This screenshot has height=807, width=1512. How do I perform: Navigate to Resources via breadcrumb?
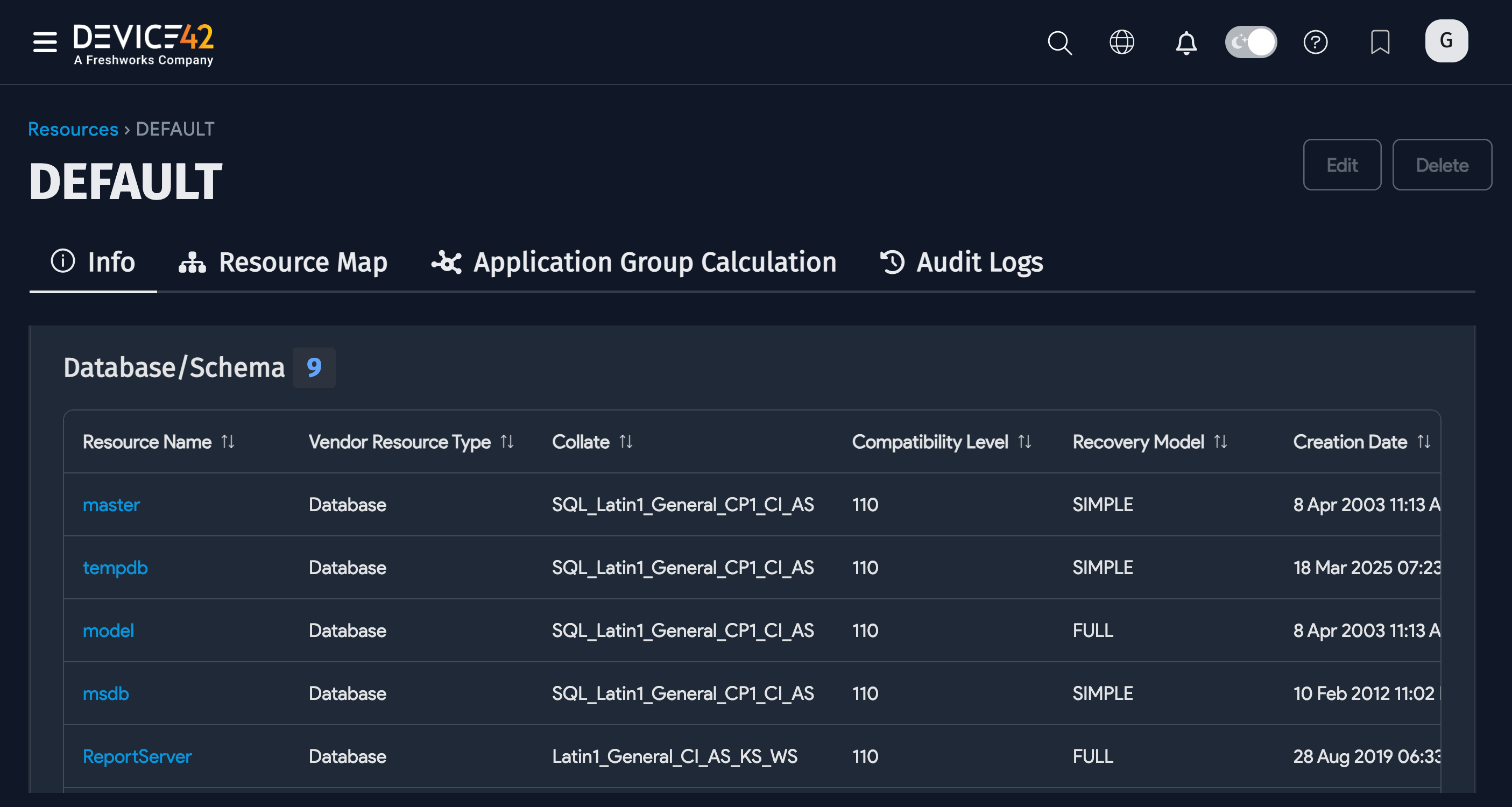tap(72, 129)
